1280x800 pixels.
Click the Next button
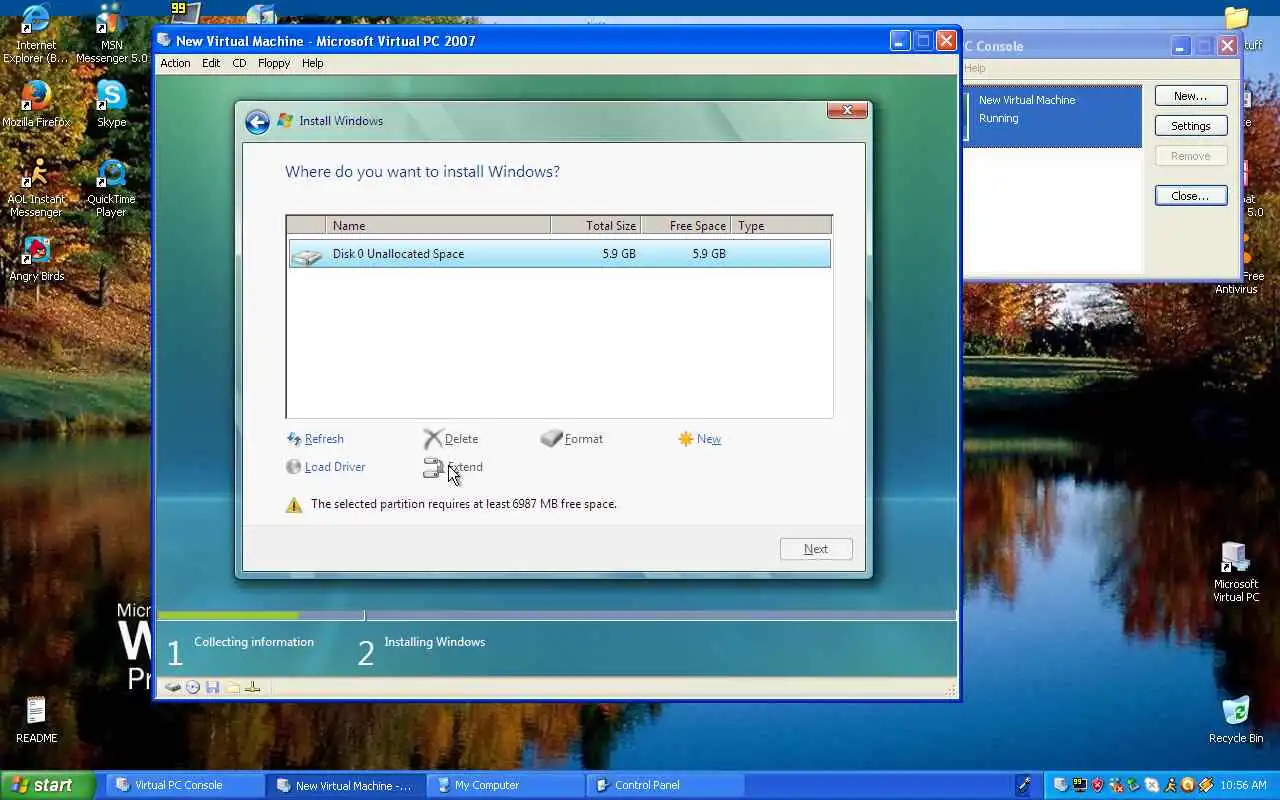[x=816, y=549]
